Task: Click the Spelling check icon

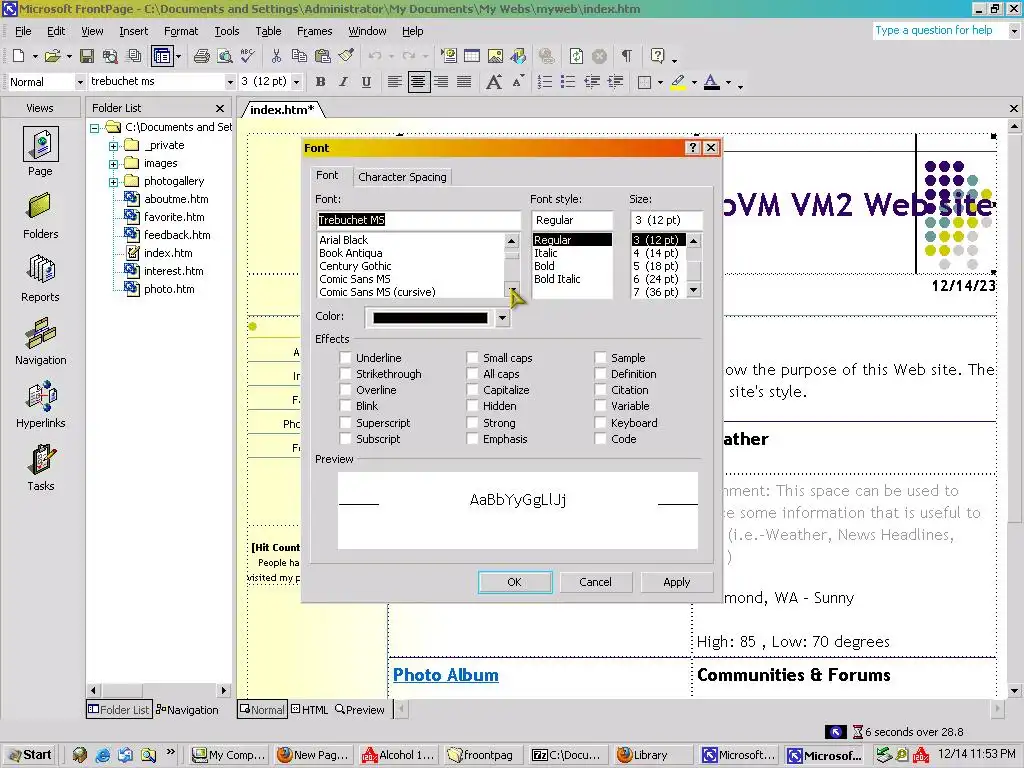Action: [248, 56]
